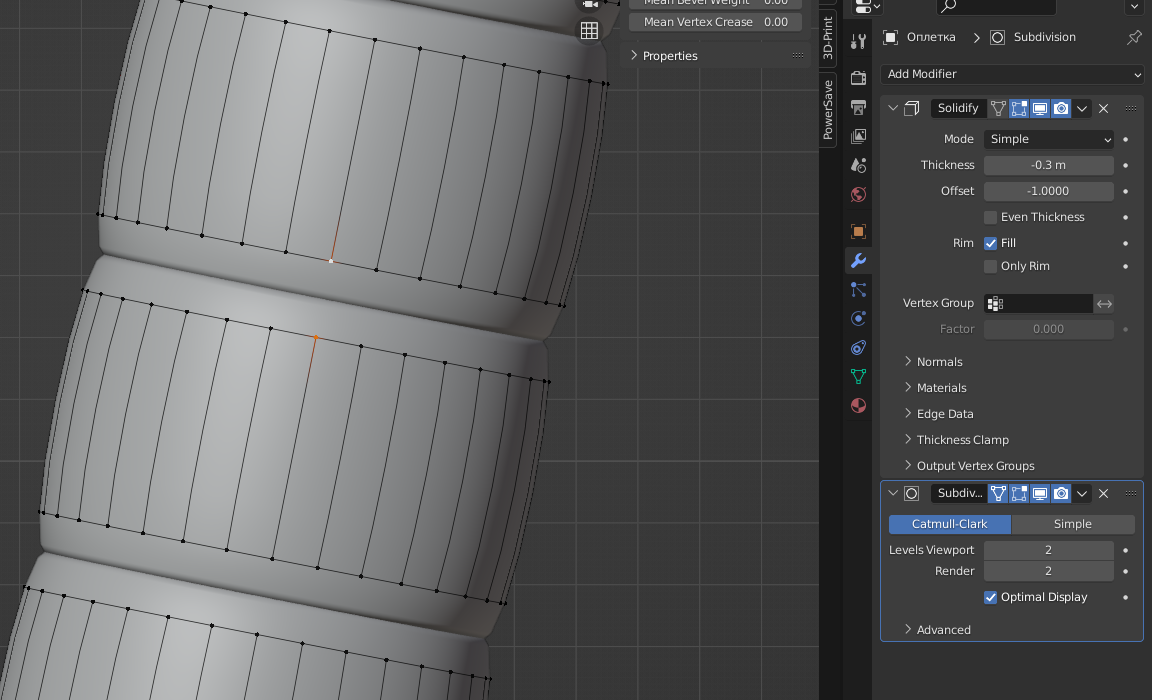Image resolution: width=1152 pixels, height=700 pixels.
Task: Disable the Optimal Display checkbox
Action: coord(990,597)
